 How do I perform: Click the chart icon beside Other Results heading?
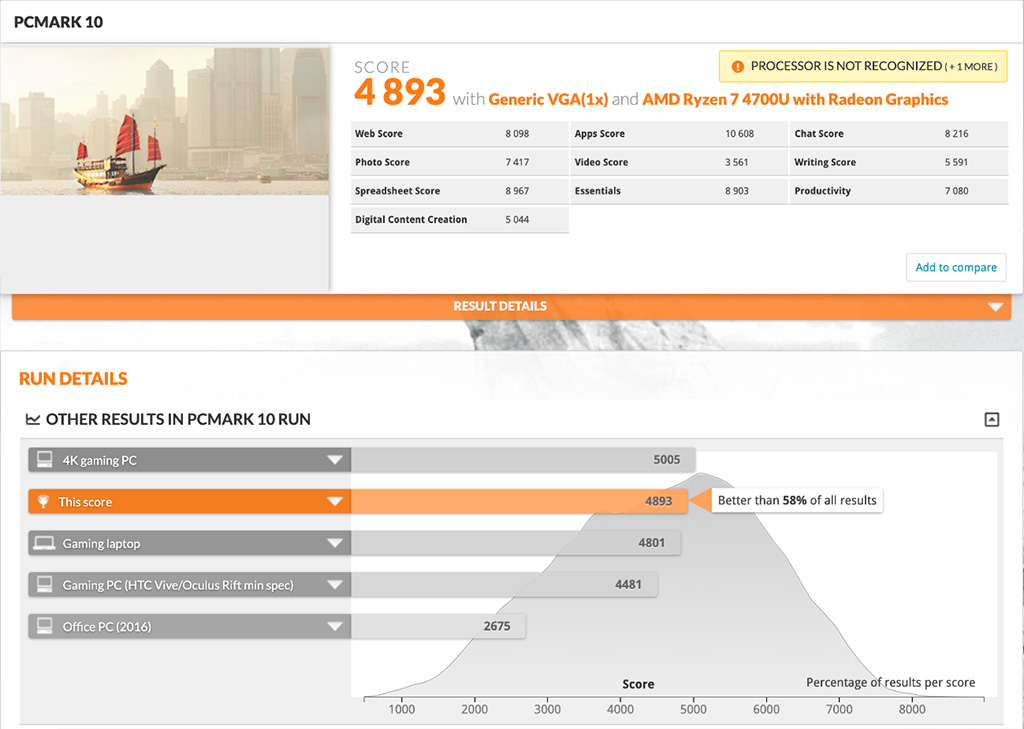(x=33, y=419)
